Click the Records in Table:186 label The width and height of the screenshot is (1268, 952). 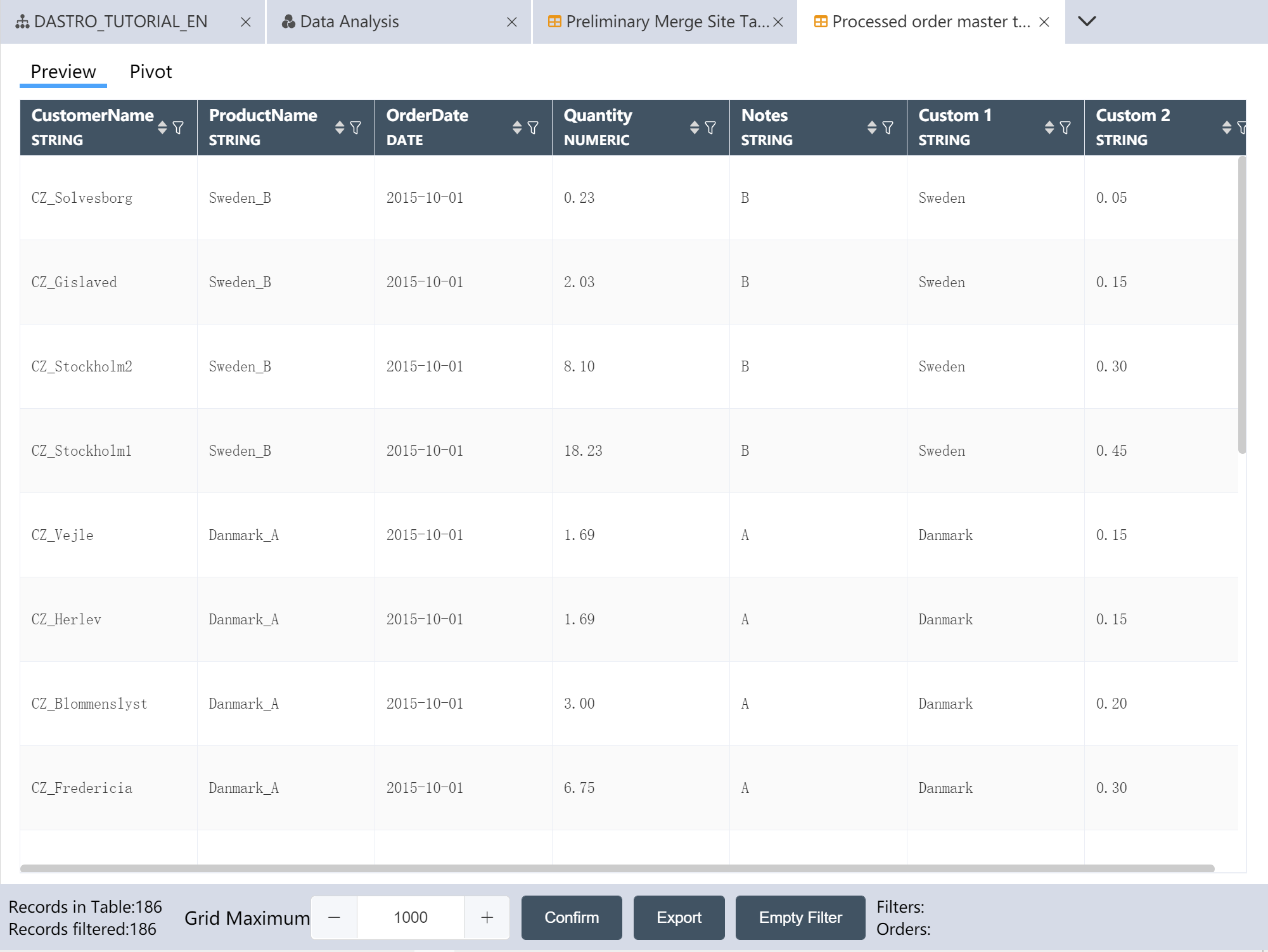click(86, 907)
